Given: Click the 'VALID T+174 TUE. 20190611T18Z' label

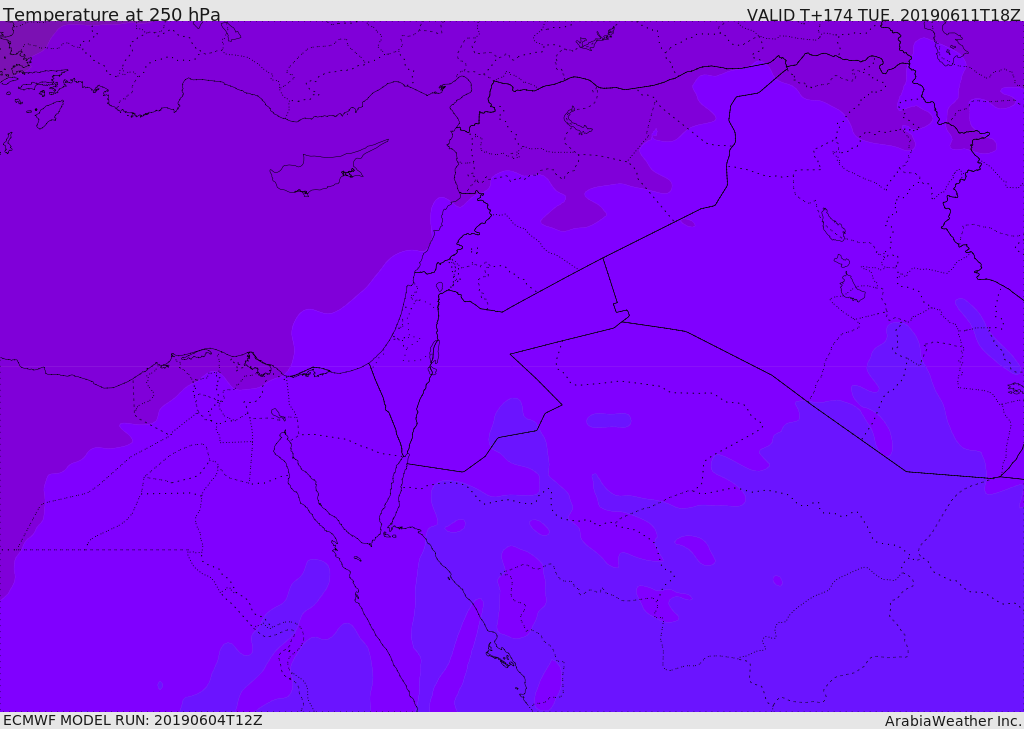Looking at the screenshot, I should tap(884, 14).
